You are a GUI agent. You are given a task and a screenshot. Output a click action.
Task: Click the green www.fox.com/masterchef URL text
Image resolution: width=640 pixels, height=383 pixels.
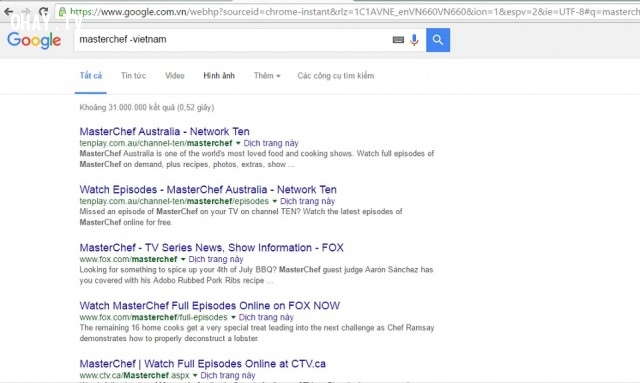128,259
